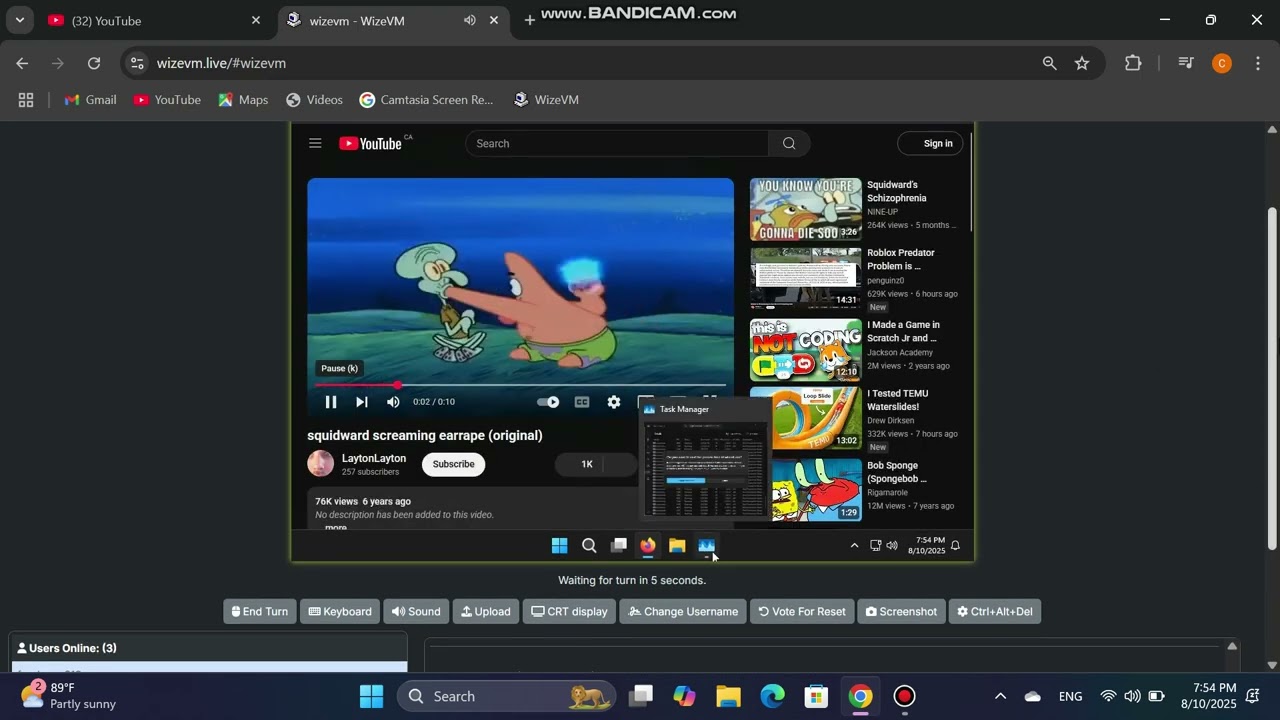The image size is (1280, 720).
Task: Click the Vote For Reset button
Action: click(802, 612)
